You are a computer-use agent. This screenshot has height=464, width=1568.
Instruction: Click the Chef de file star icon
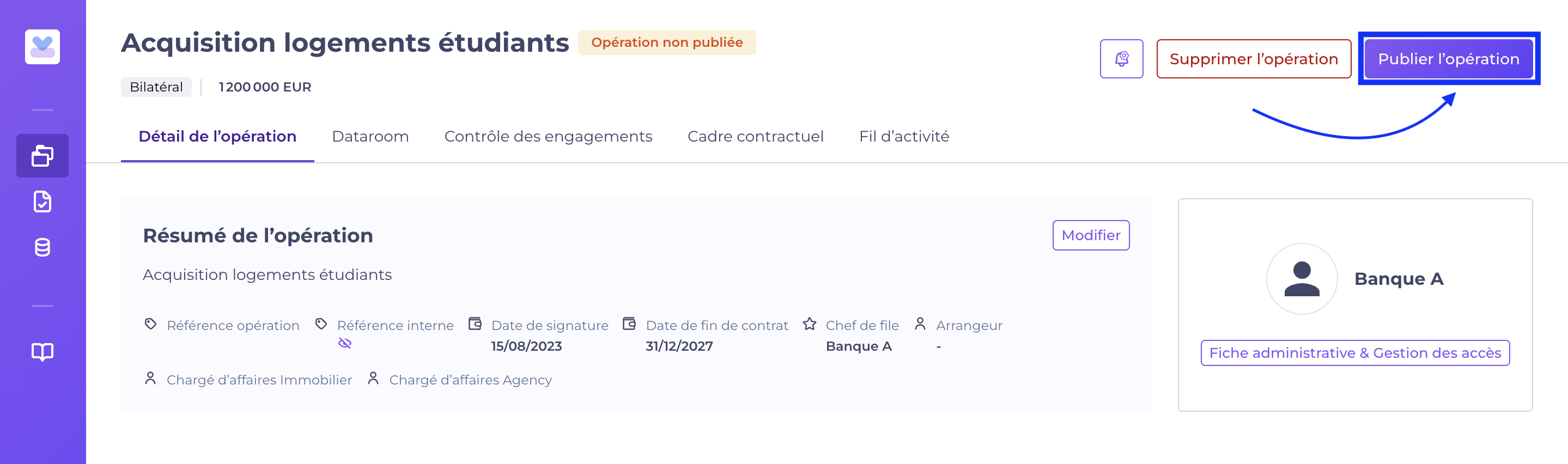pyautogui.click(x=809, y=324)
